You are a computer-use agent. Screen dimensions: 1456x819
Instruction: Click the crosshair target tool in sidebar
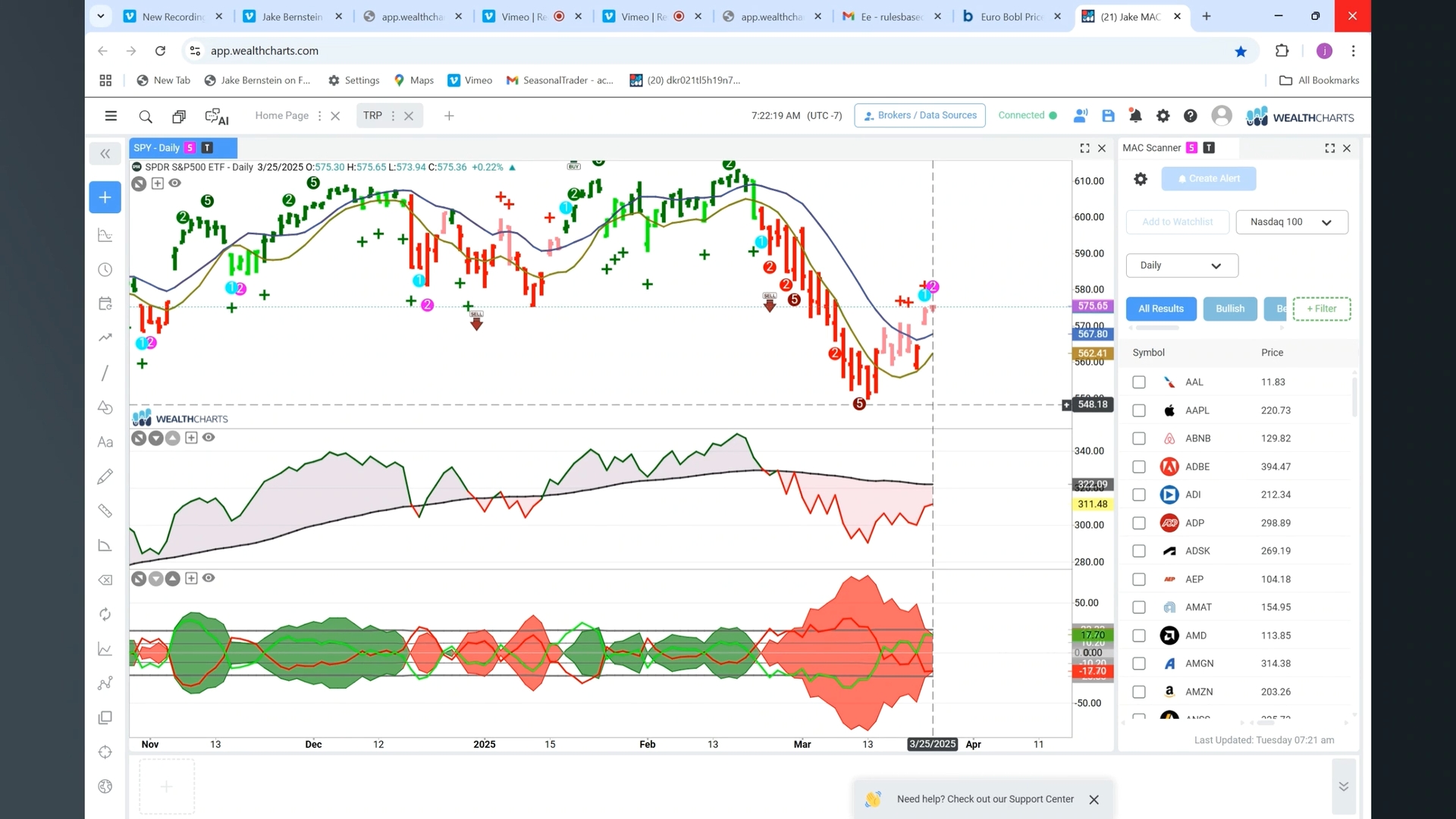(x=105, y=752)
